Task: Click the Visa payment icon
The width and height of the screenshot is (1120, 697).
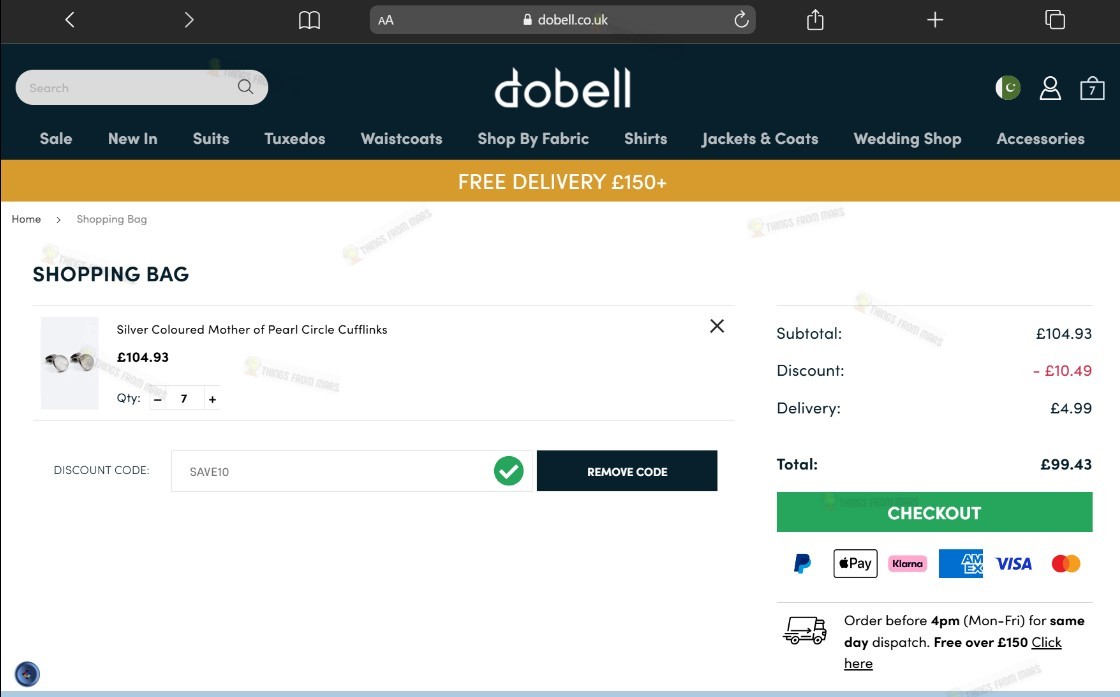Action: (x=1014, y=563)
